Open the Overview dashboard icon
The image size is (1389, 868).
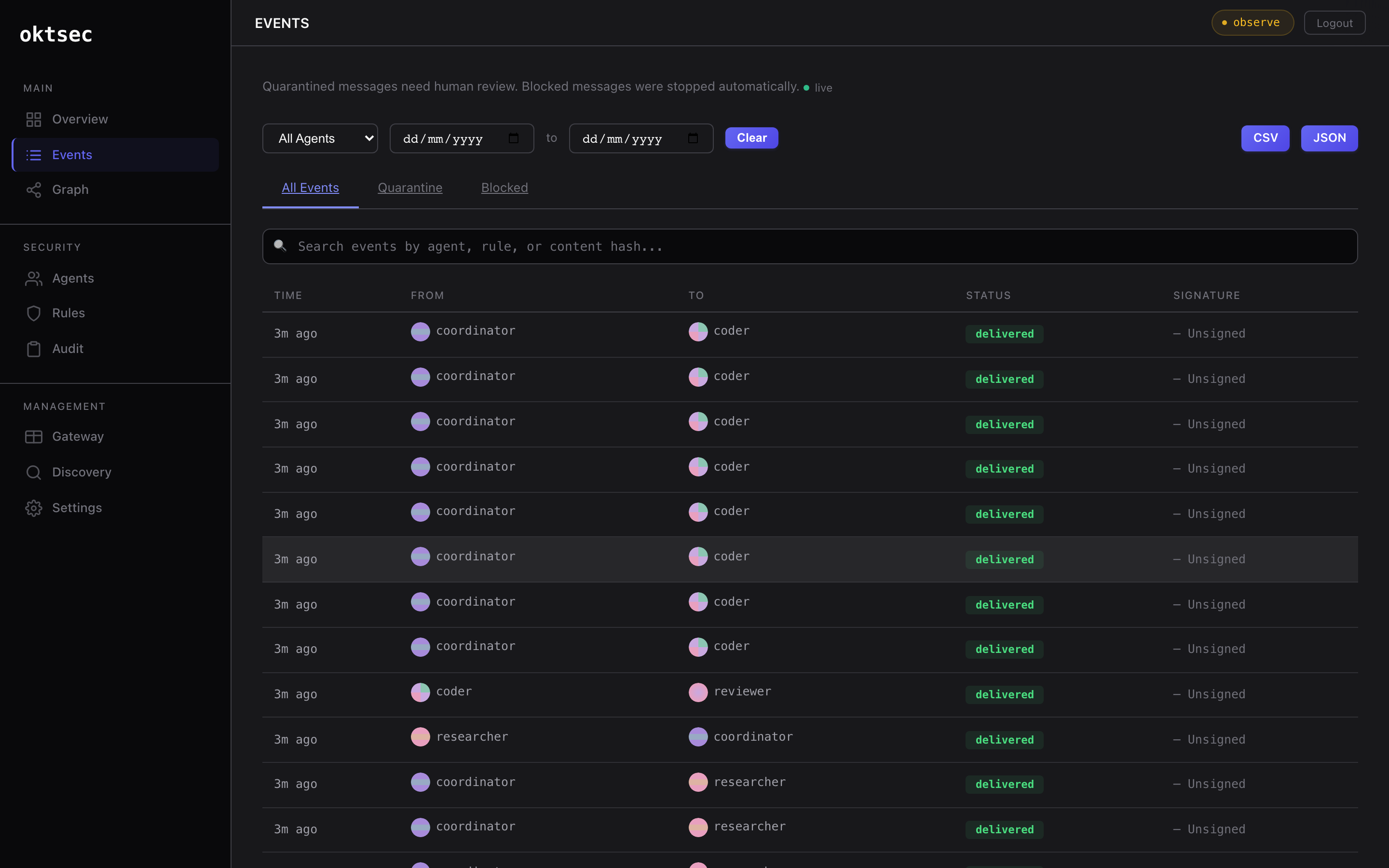[x=33, y=119]
